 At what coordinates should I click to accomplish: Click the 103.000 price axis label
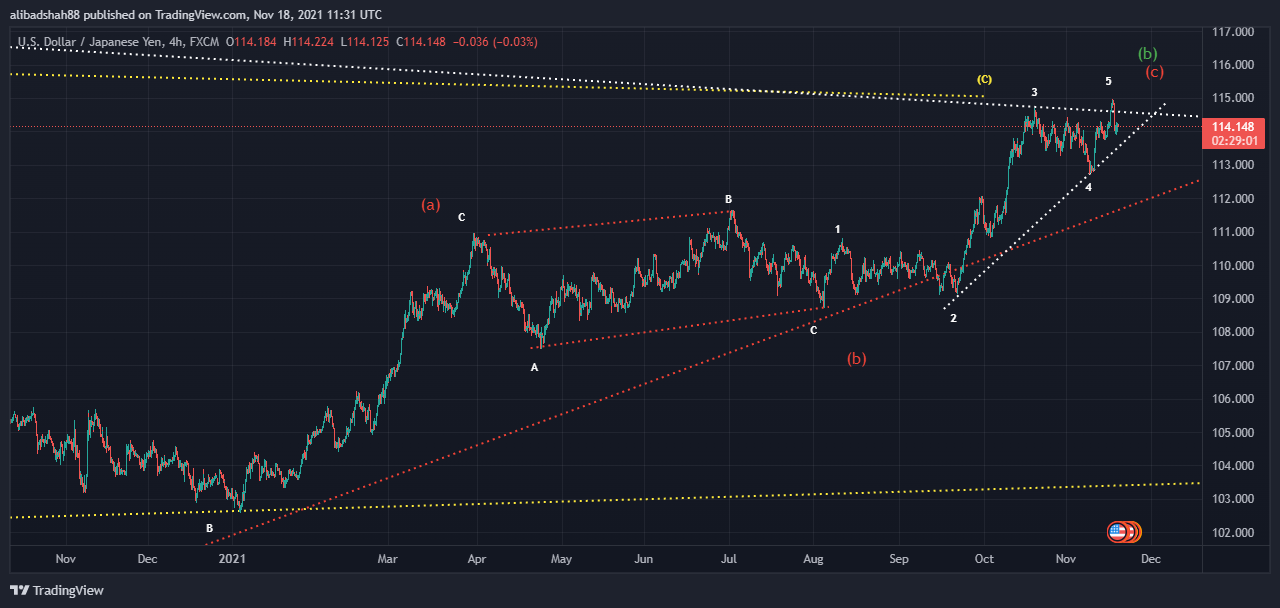[1234, 499]
